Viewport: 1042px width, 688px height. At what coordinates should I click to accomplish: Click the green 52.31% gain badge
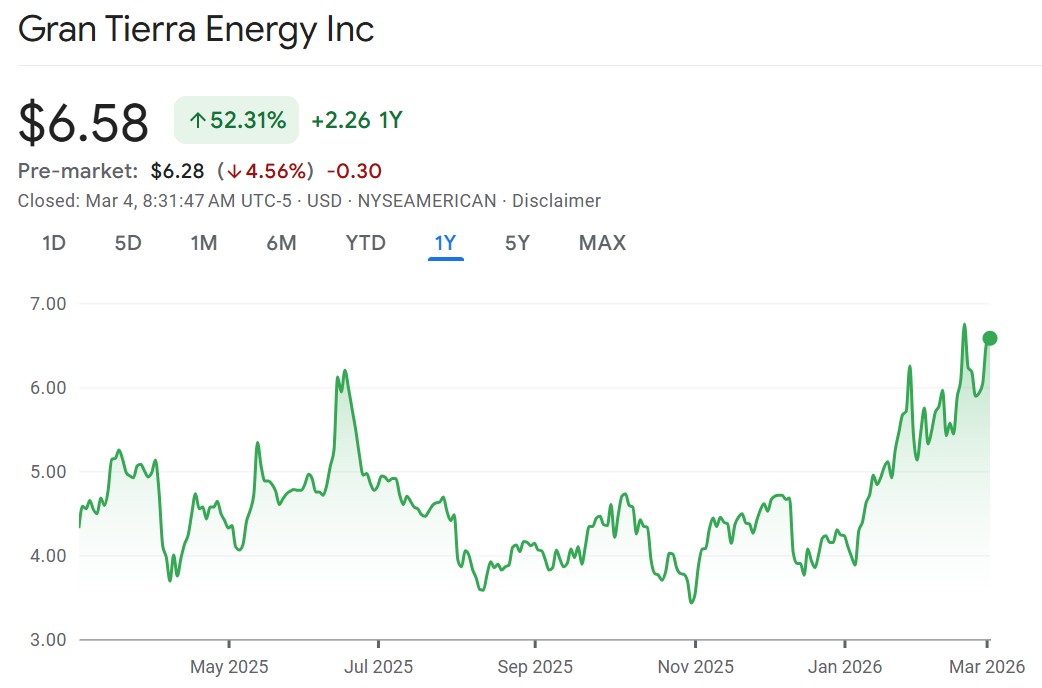(x=237, y=121)
